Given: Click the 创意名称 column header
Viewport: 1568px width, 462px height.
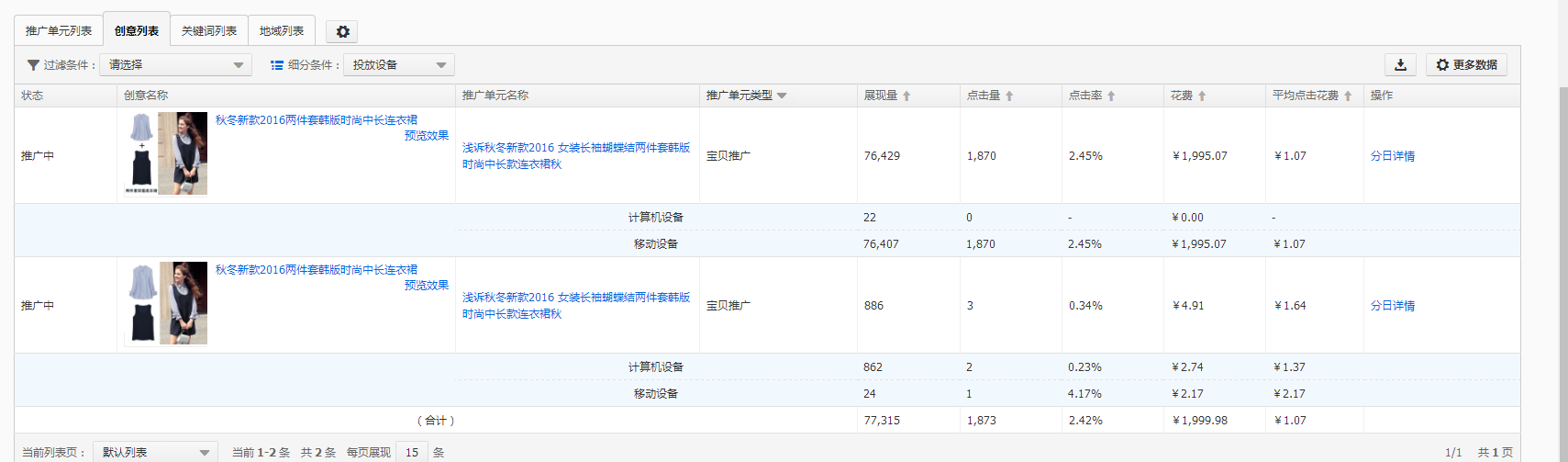Looking at the screenshot, I should (x=146, y=96).
